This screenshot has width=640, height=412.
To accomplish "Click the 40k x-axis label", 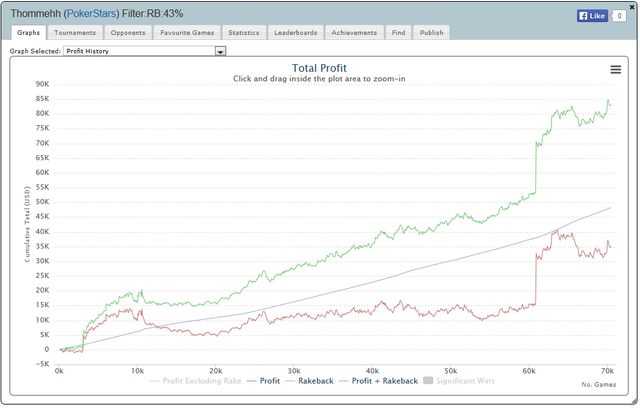I will coord(372,371).
